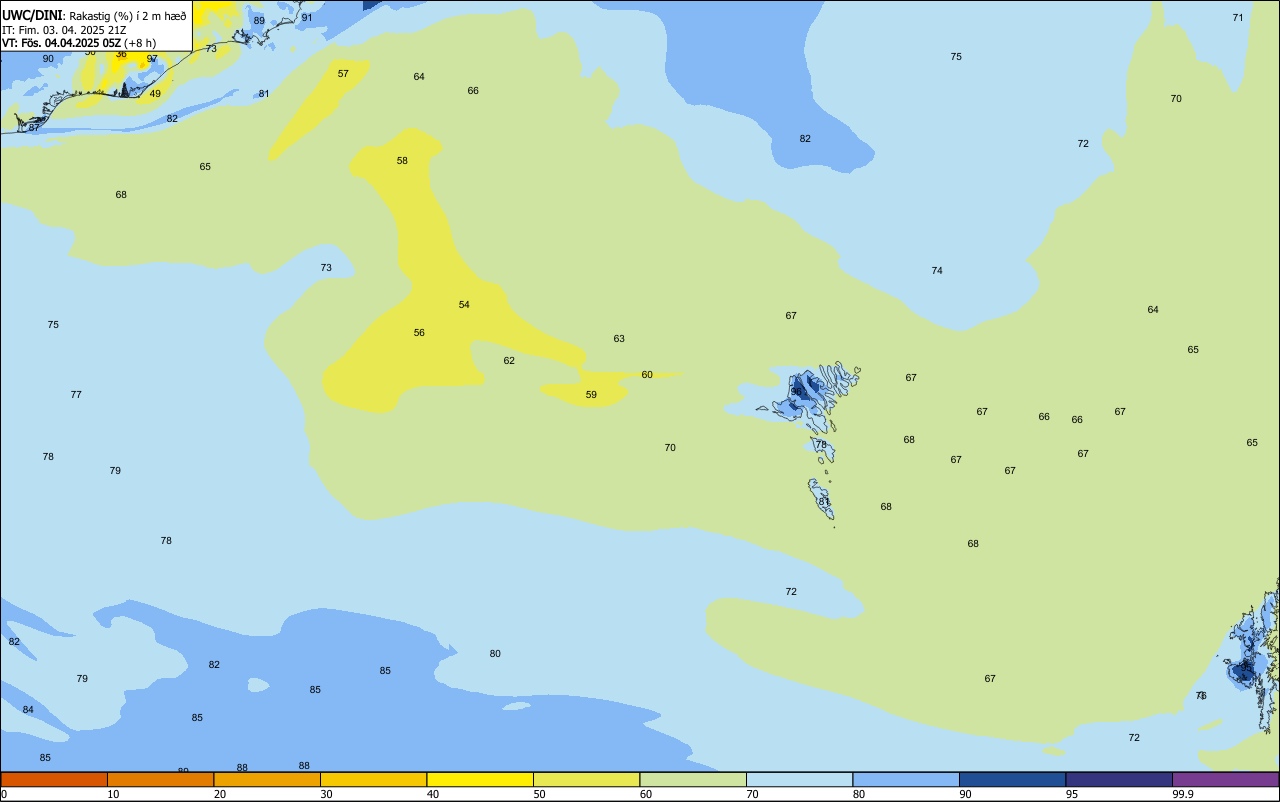Click the humidity value 91 on the map

(307, 18)
